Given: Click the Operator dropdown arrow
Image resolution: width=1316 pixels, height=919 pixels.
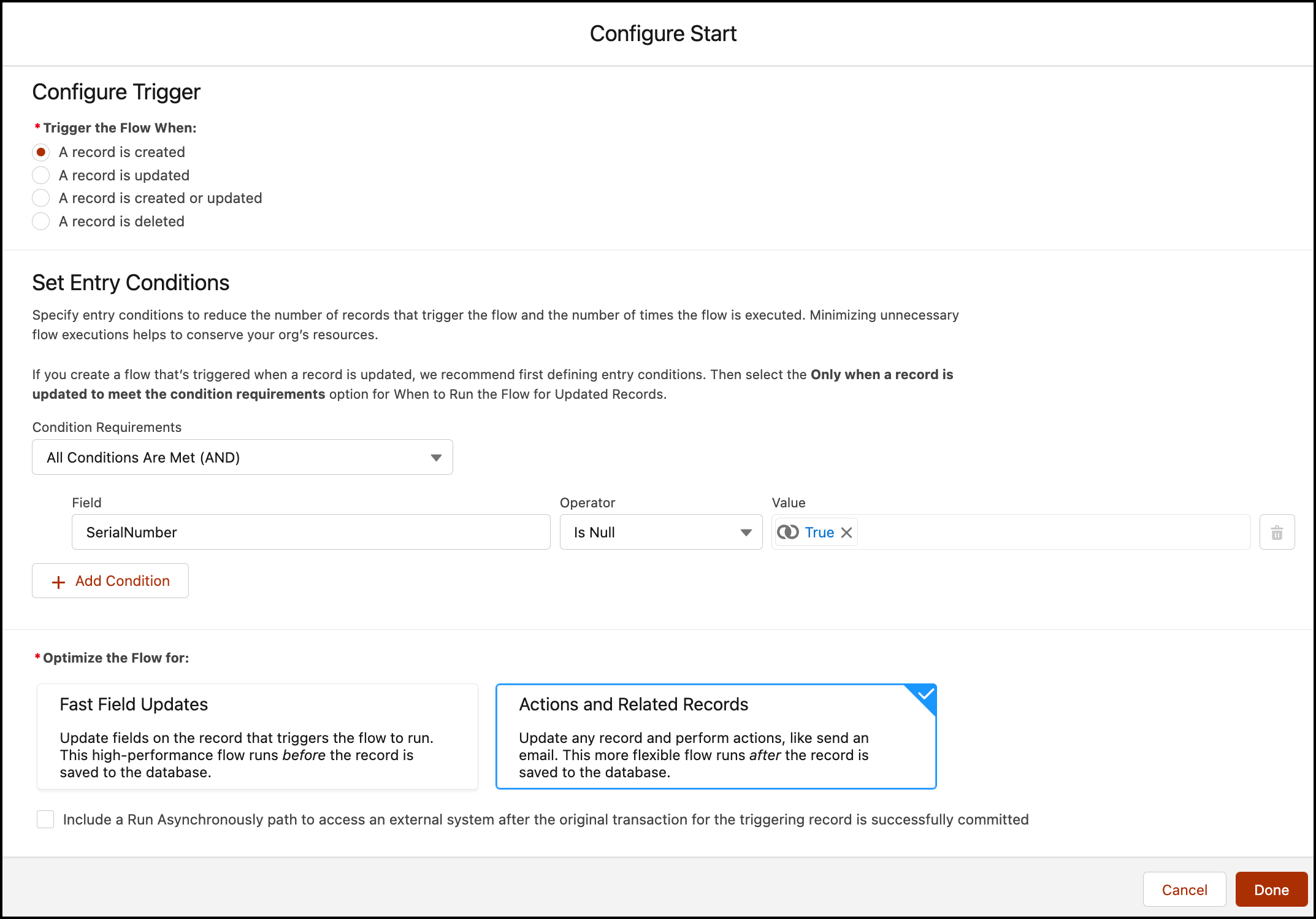Looking at the screenshot, I should [x=746, y=533].
